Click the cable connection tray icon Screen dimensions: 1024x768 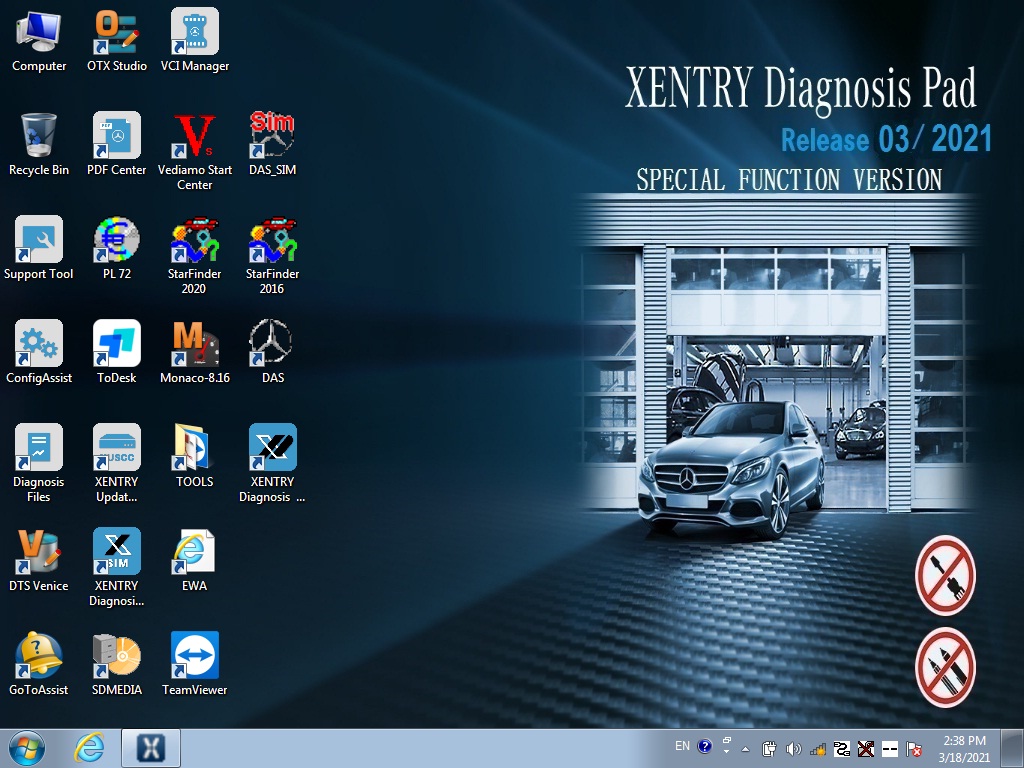842,749
